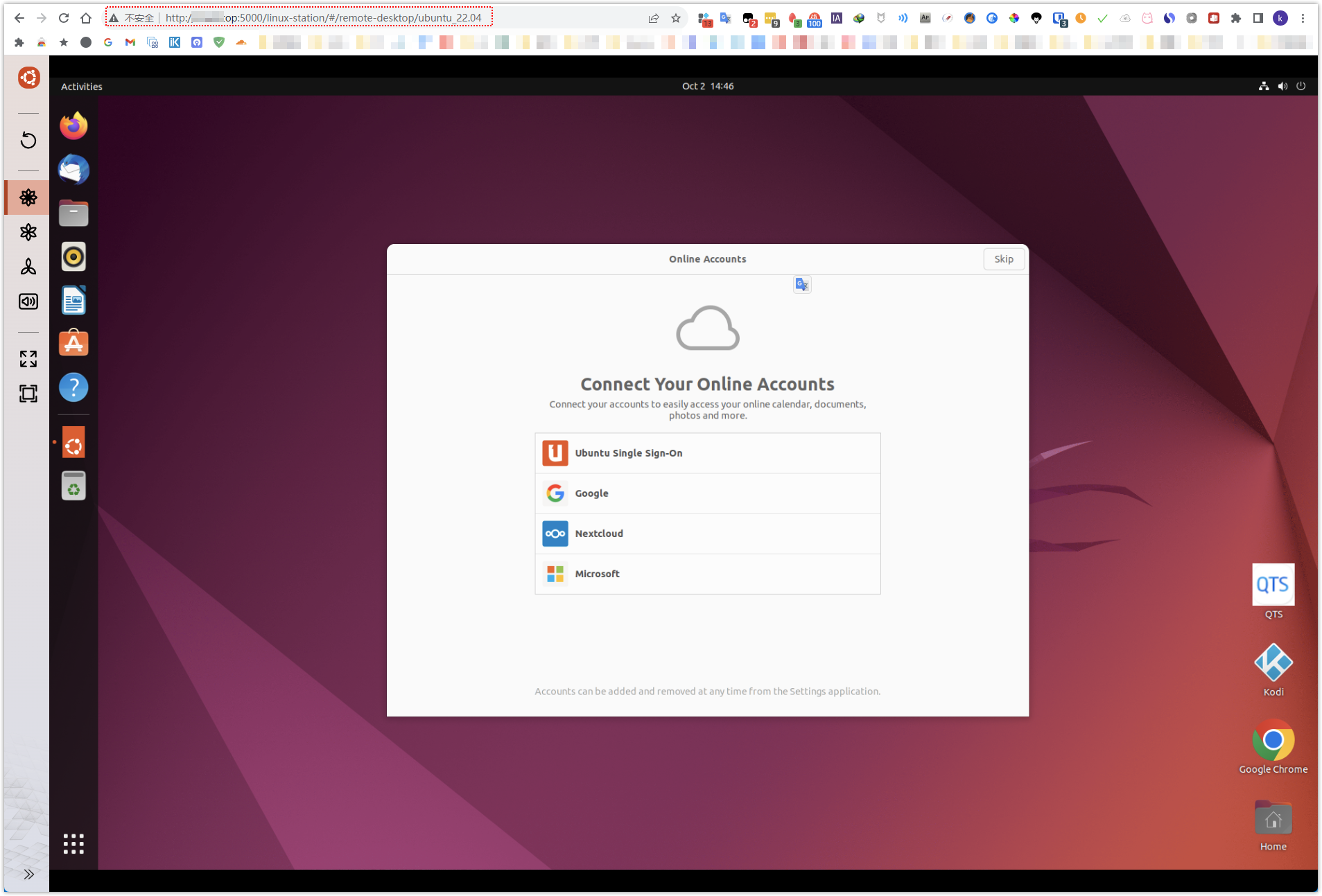Click the restart arrow icon in left sidebar
This screenshot has height=896, width=1322.
pyautogui.click(x=28, y=141)
